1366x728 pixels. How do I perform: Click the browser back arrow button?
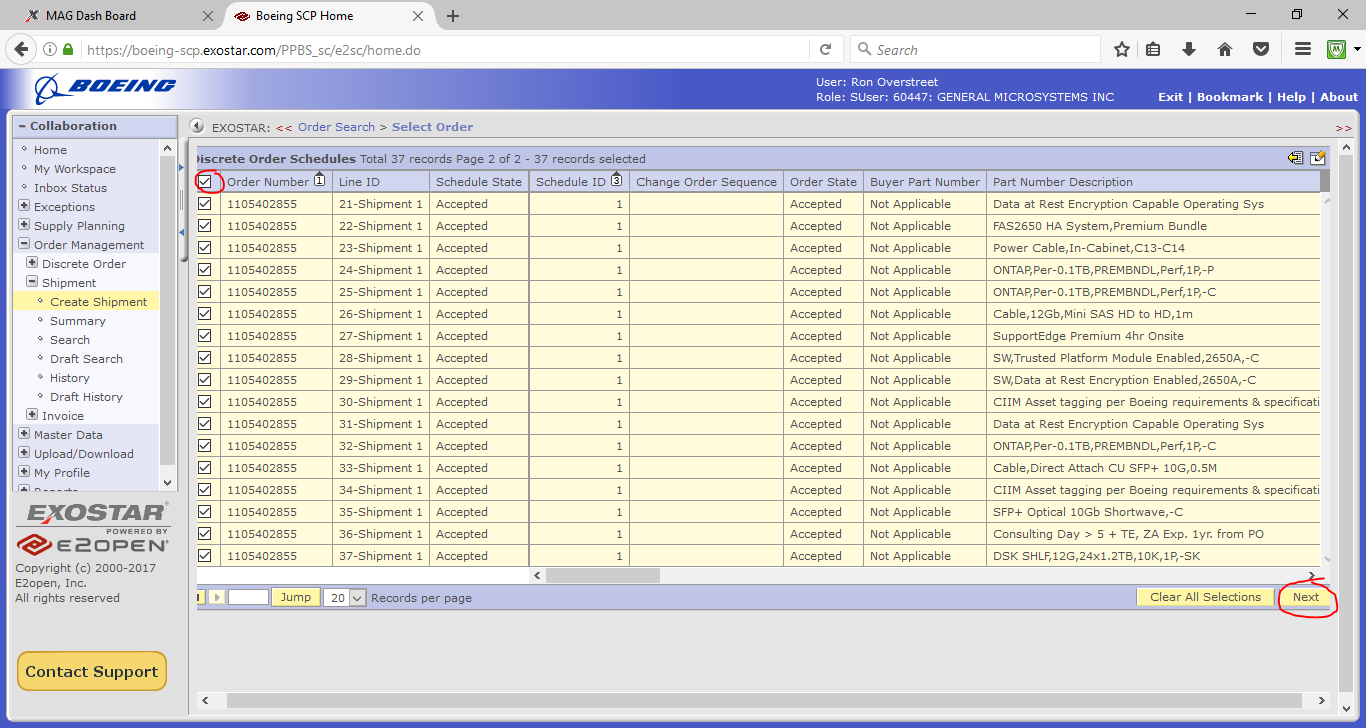[22, 49]
